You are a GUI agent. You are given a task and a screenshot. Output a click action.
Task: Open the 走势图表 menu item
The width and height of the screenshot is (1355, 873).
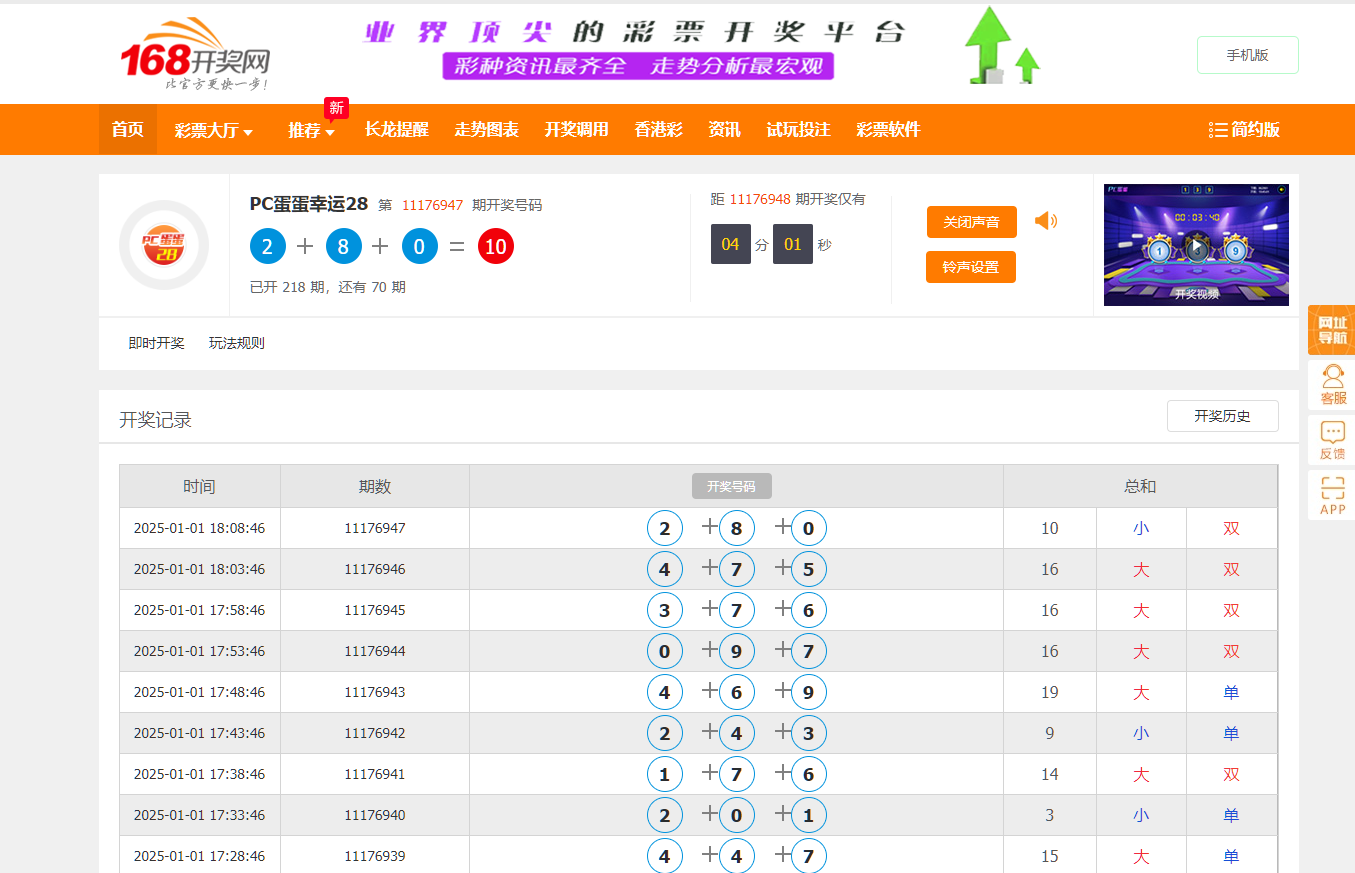(x=486, y=130)
